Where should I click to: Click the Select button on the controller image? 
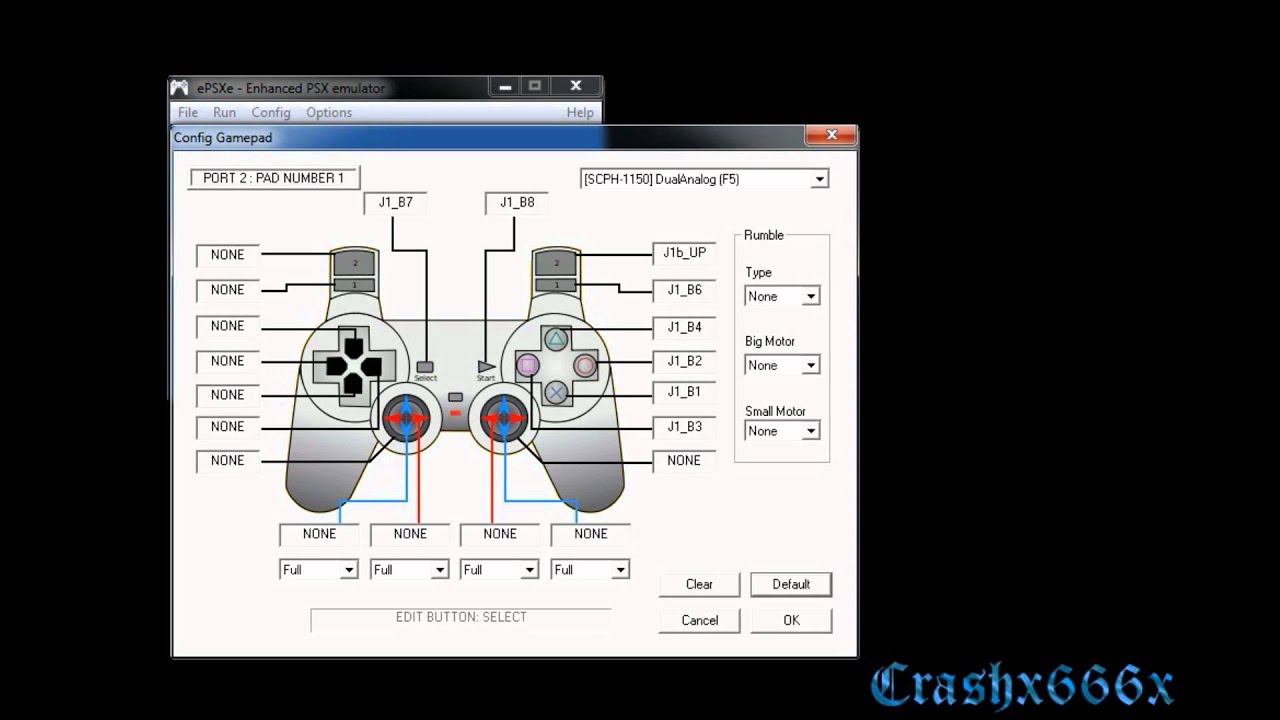tap(426, 367)
